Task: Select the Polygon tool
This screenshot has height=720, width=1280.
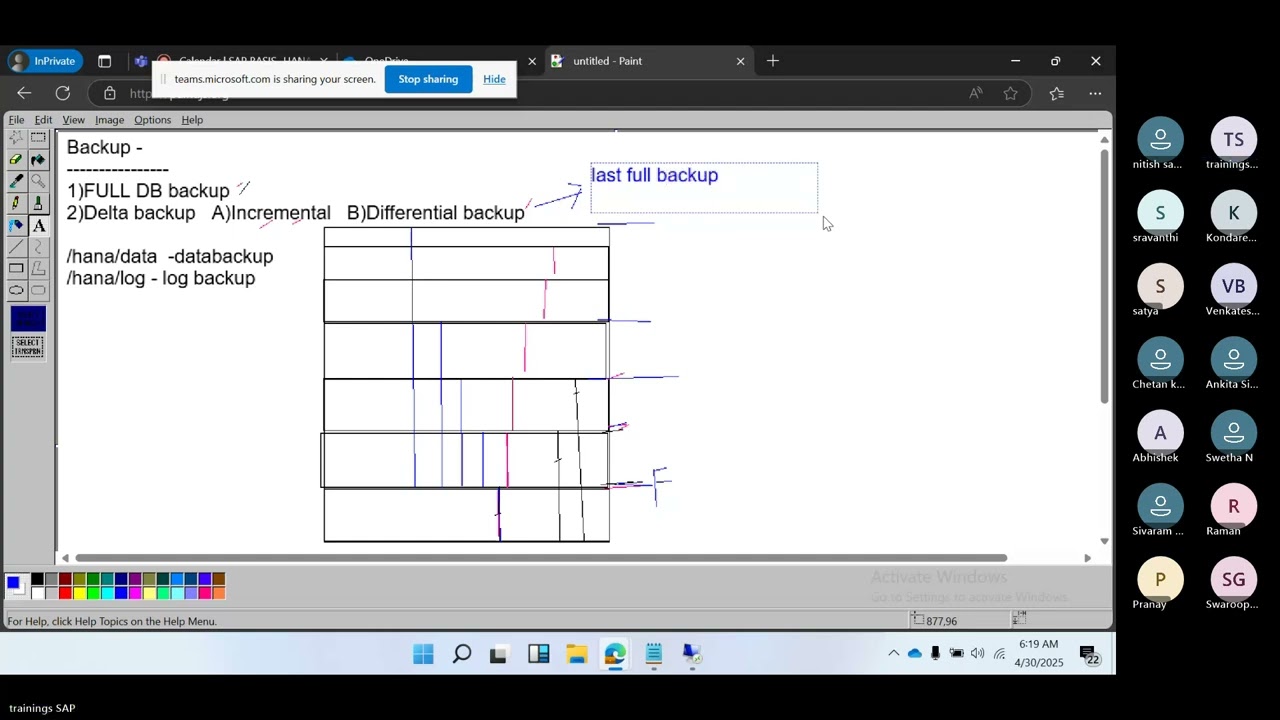Action: (x=38, y=269)
